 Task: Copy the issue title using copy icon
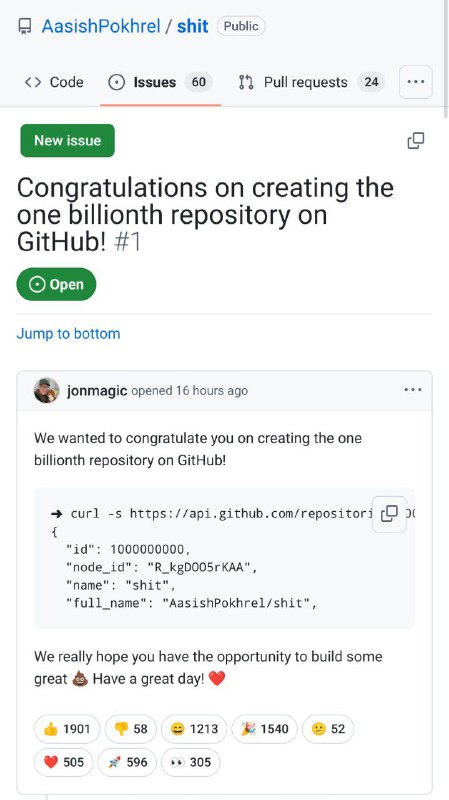click(x=416, y=140)
